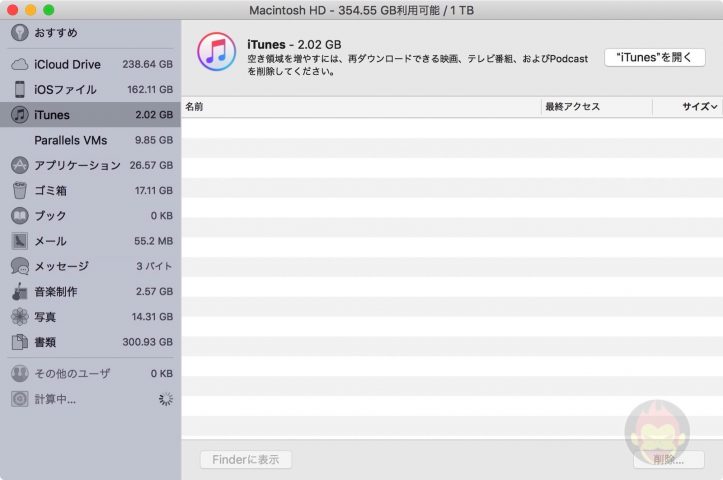
Task: Click the 音楽制作 guitar icon
Action: [x=19, y=291]
